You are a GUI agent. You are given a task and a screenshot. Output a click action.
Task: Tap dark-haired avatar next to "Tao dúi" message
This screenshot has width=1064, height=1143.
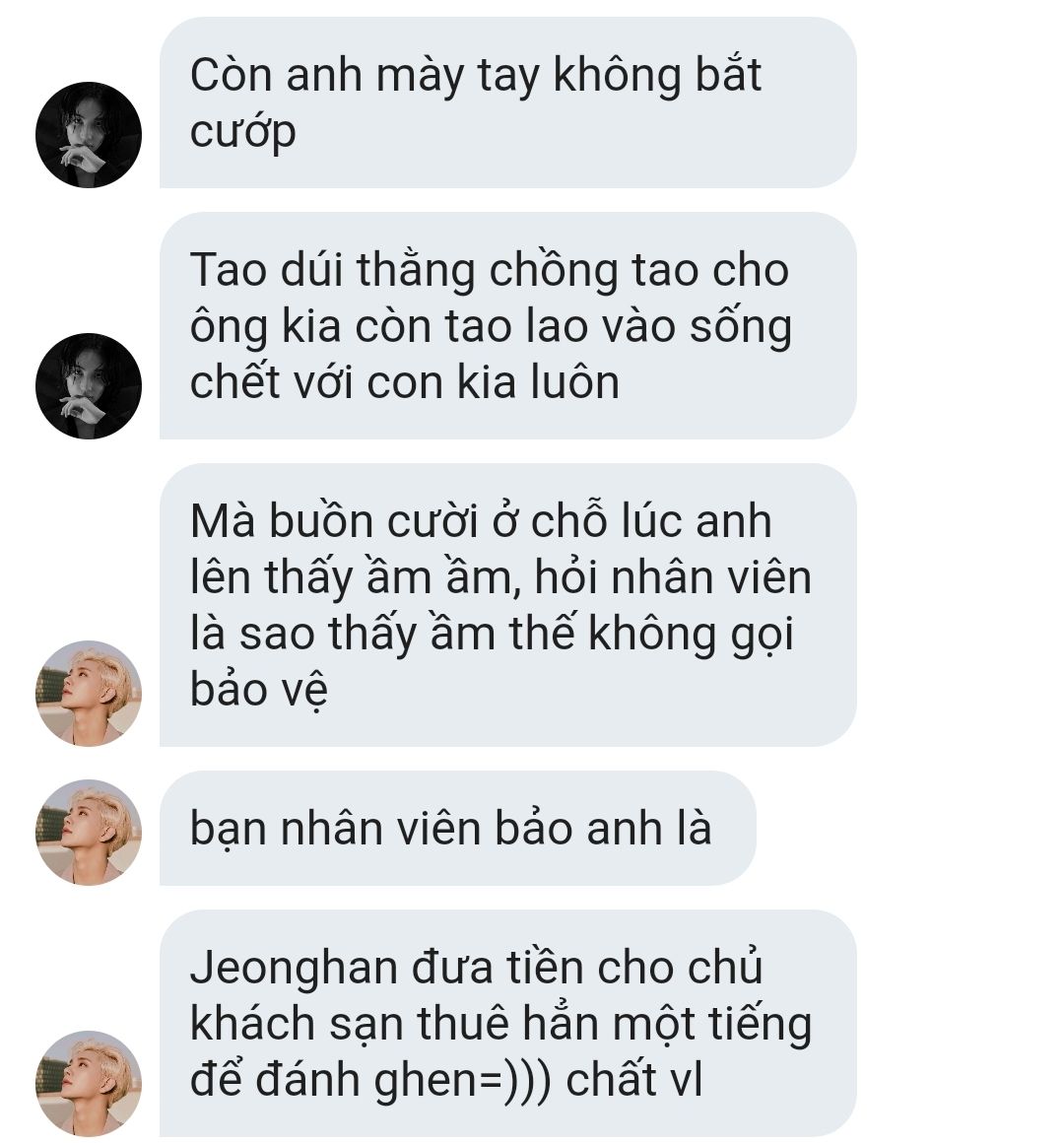pos(89,386)
